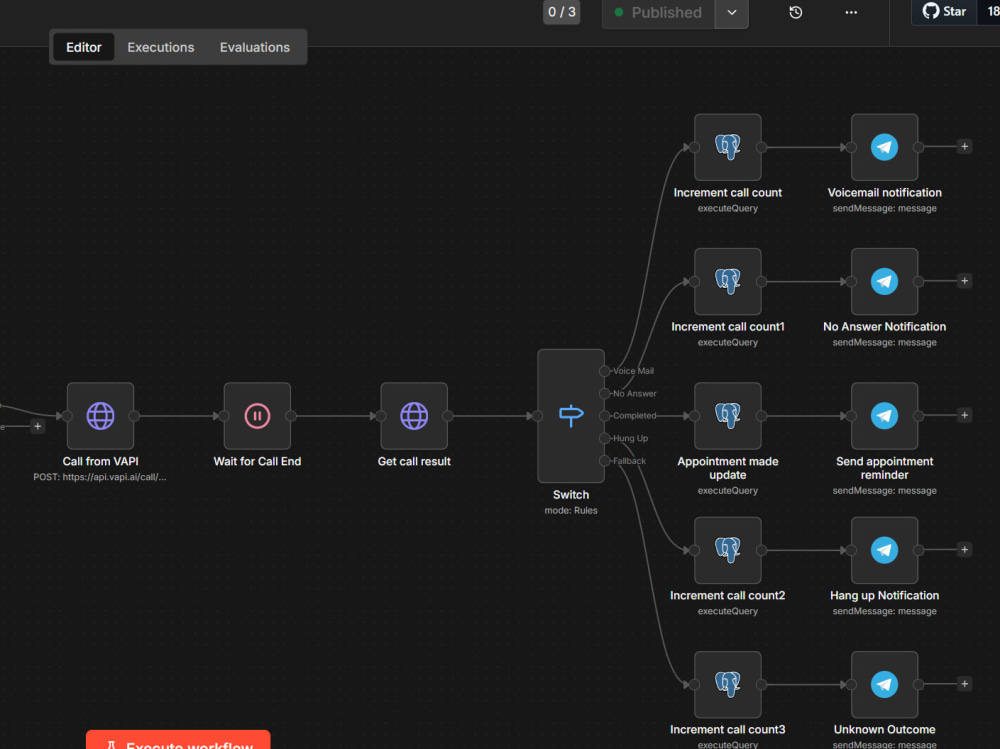The width and height of the screenshot is (1000, 749).
Task: Click the Published status button
Action: [658, 13]
